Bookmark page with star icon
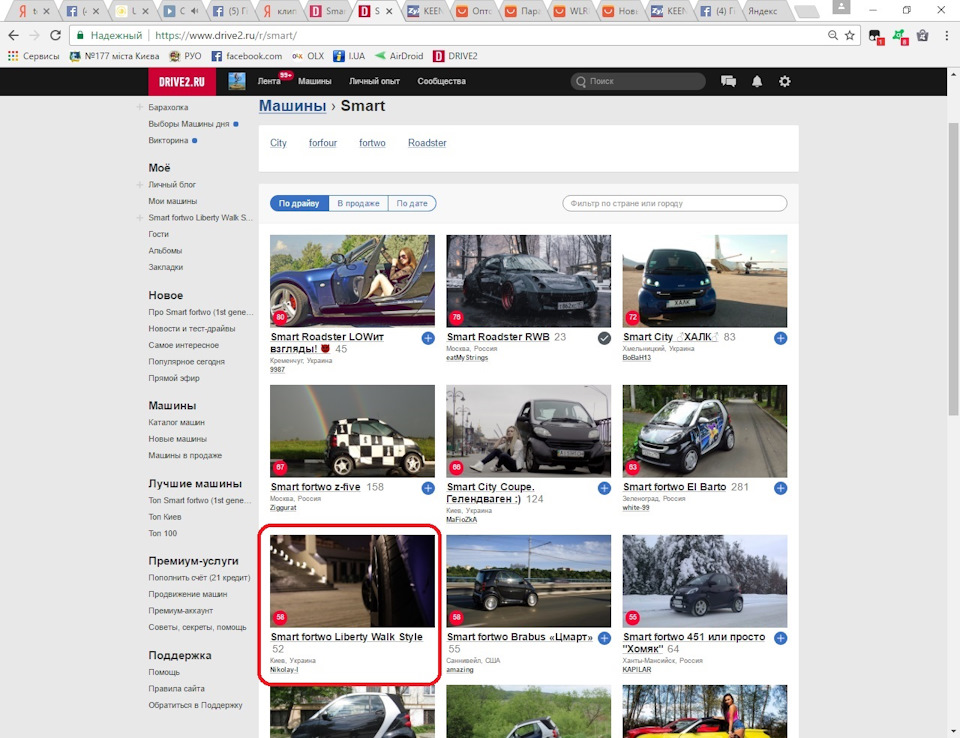Image resolution: width=960 pixels, height=738 pixels. (x=850, y=36)
